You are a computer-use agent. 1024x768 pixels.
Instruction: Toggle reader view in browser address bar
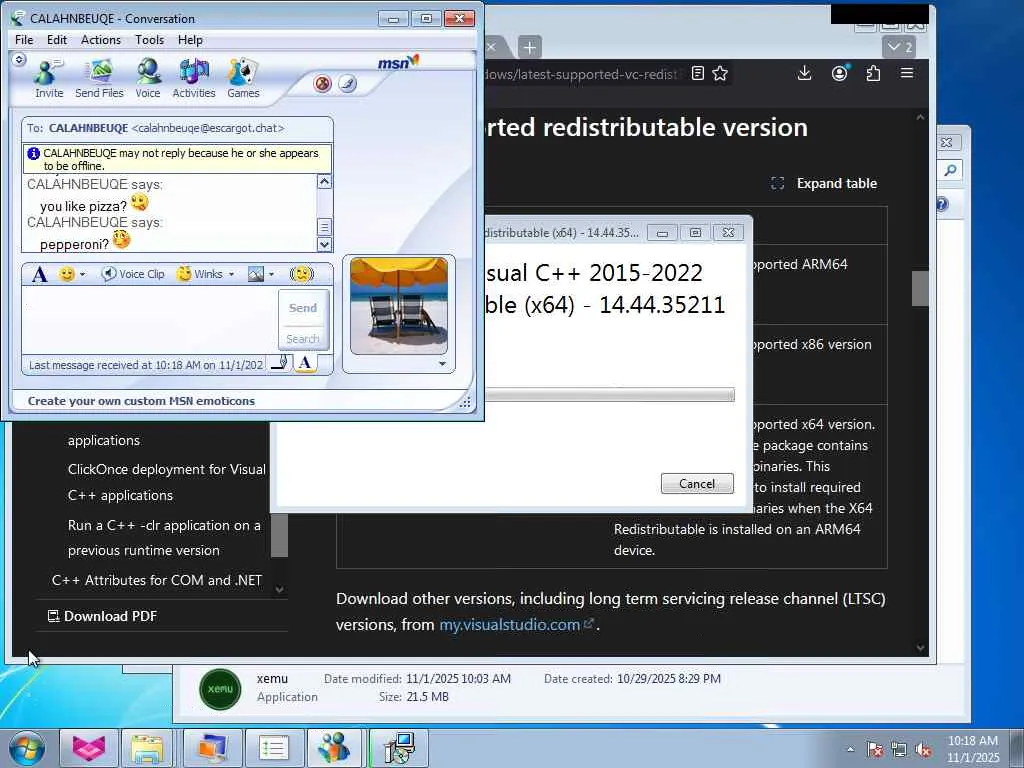697,73
